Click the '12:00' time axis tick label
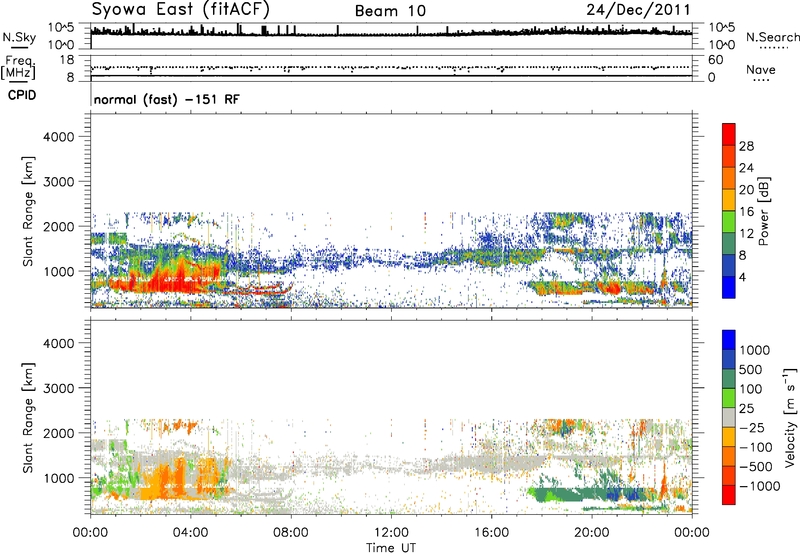Viewport: 800px width, 554px height. 391,533
